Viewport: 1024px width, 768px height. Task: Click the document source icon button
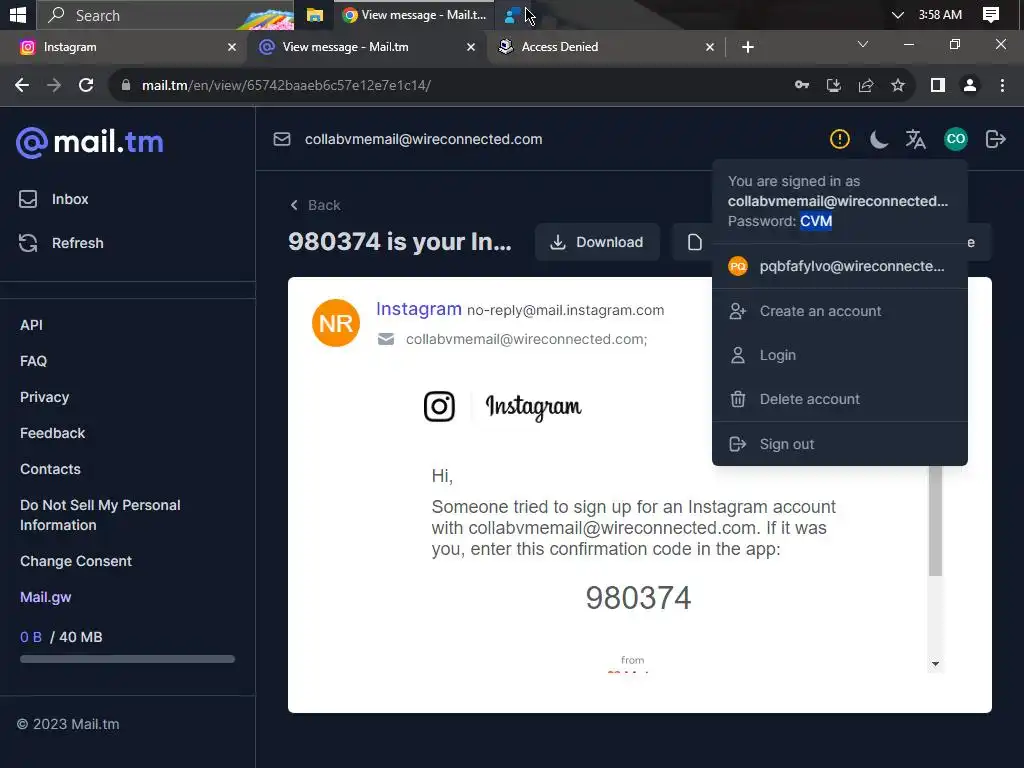coord(695,242)
